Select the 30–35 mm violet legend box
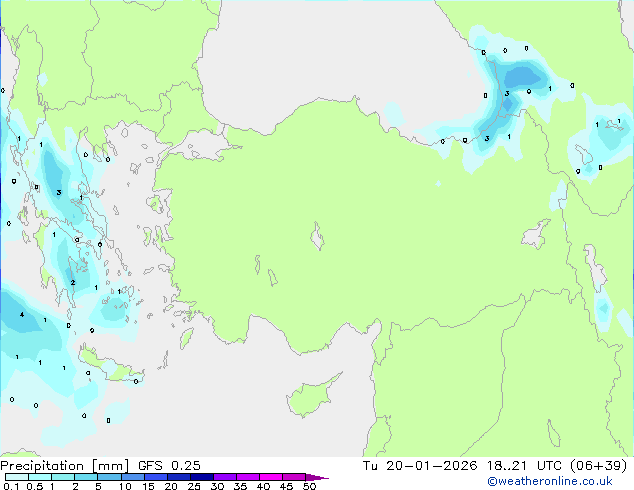The image size is (634, 490). [224, 477]
